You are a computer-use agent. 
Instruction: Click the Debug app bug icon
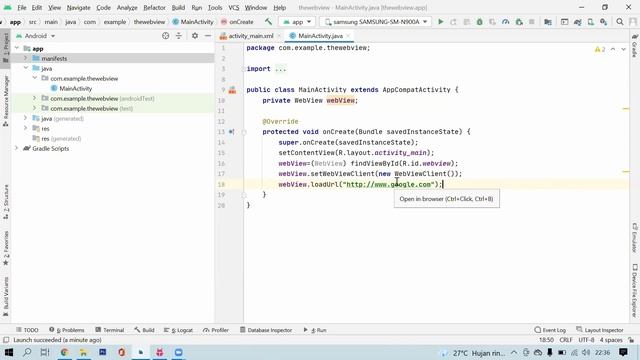click(x=479, y=22)
